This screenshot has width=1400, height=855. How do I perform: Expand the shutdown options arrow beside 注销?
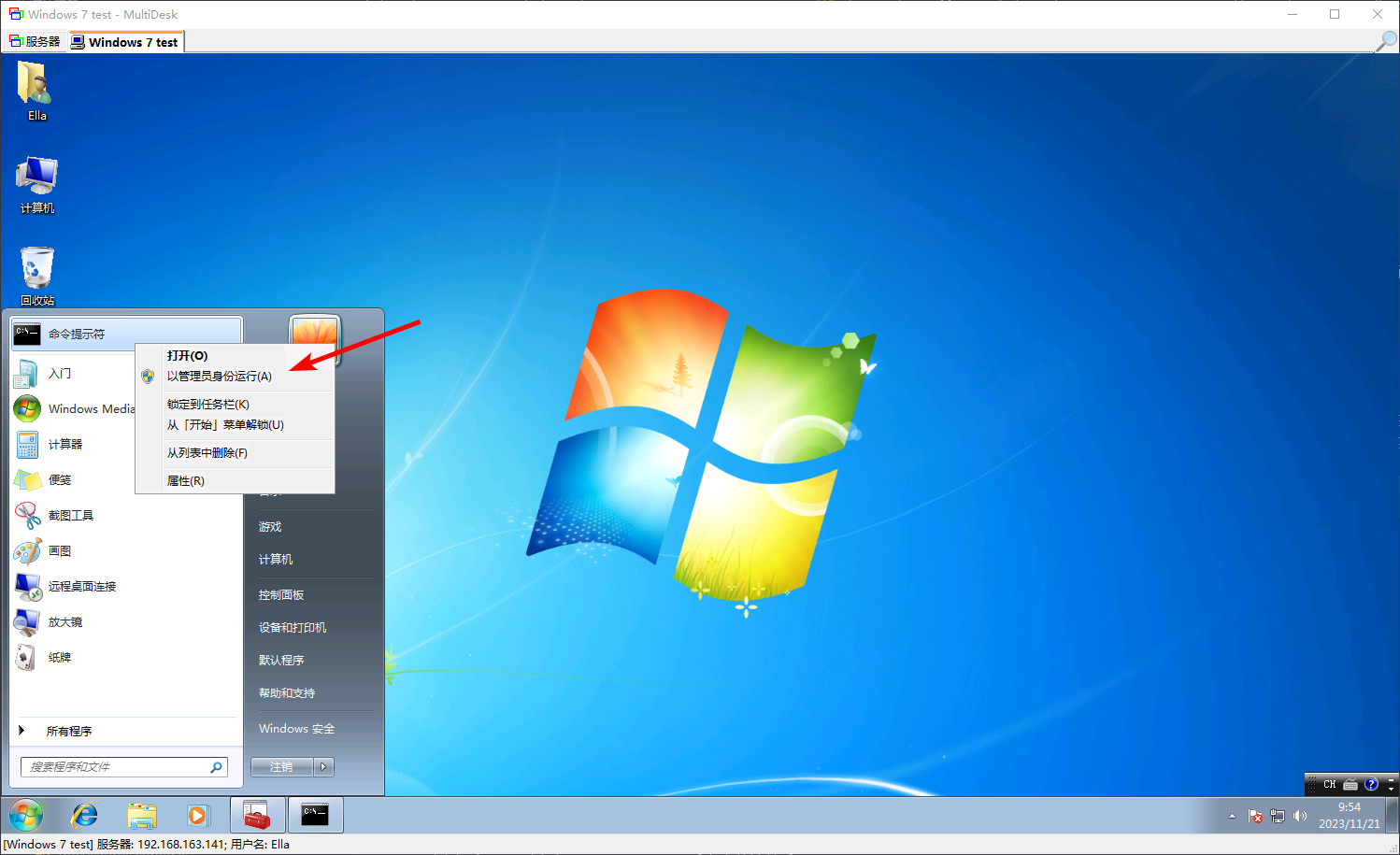323,767
